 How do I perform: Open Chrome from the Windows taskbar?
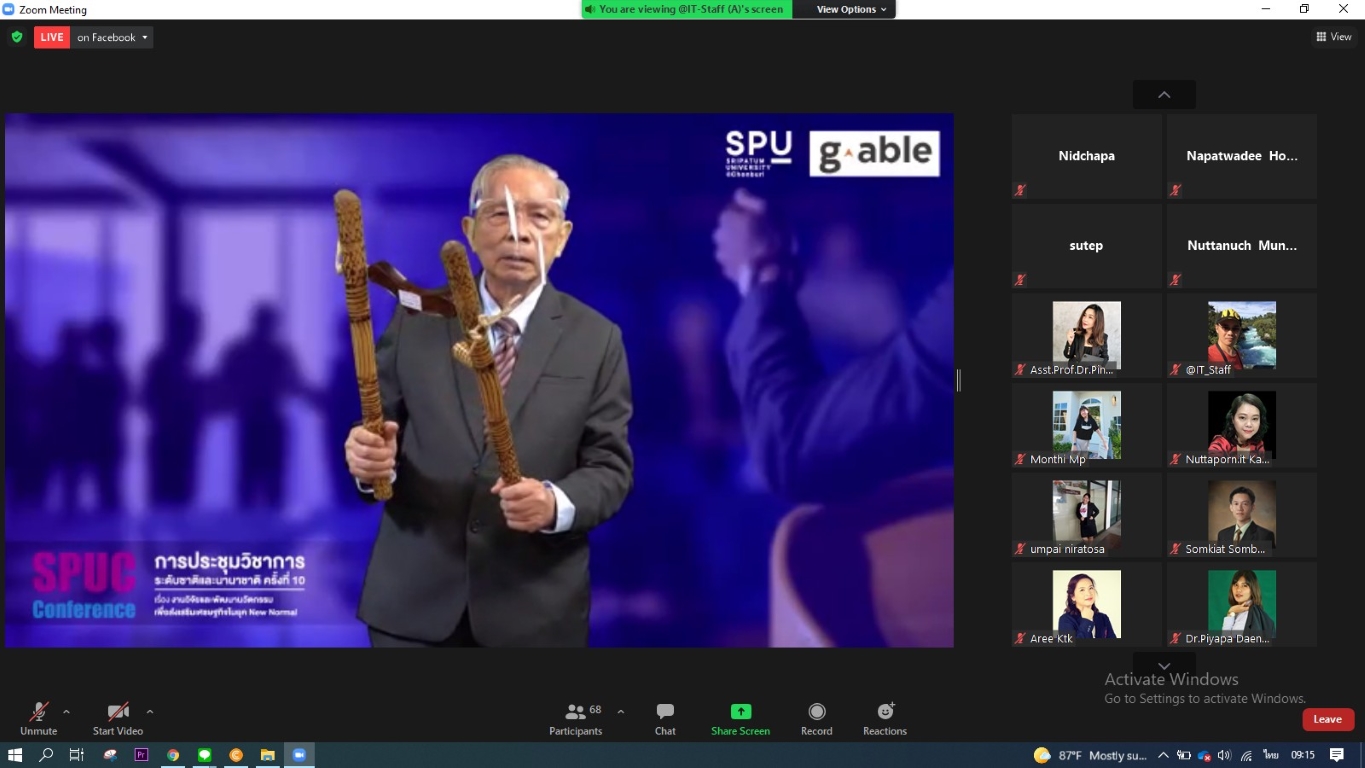(x=173, y=755)
